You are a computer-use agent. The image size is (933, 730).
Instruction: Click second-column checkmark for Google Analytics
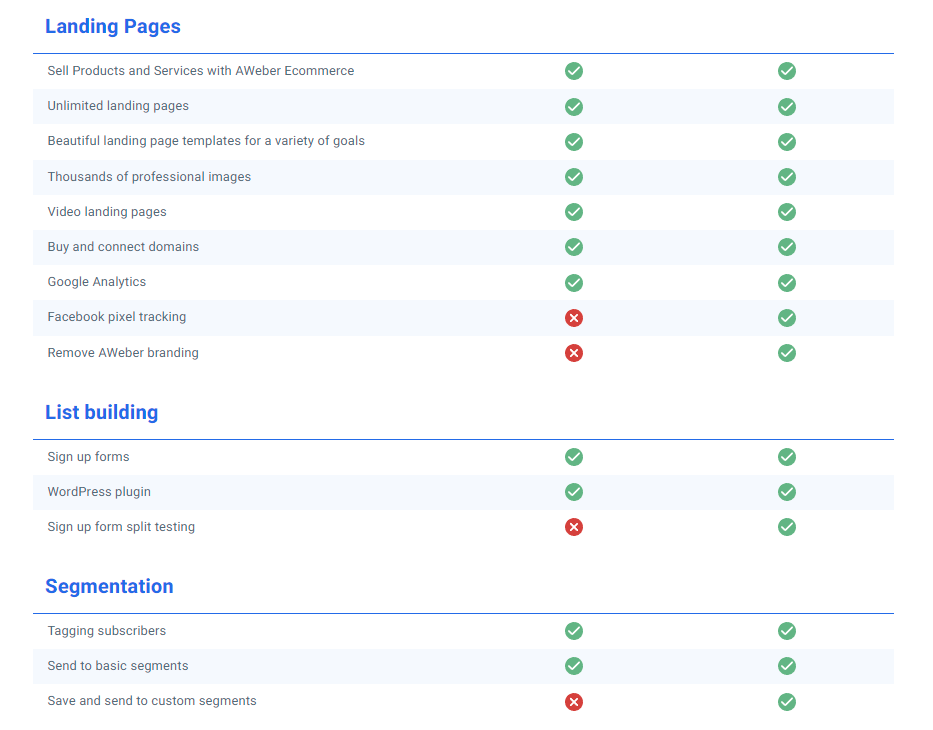(x=787, y=283)
